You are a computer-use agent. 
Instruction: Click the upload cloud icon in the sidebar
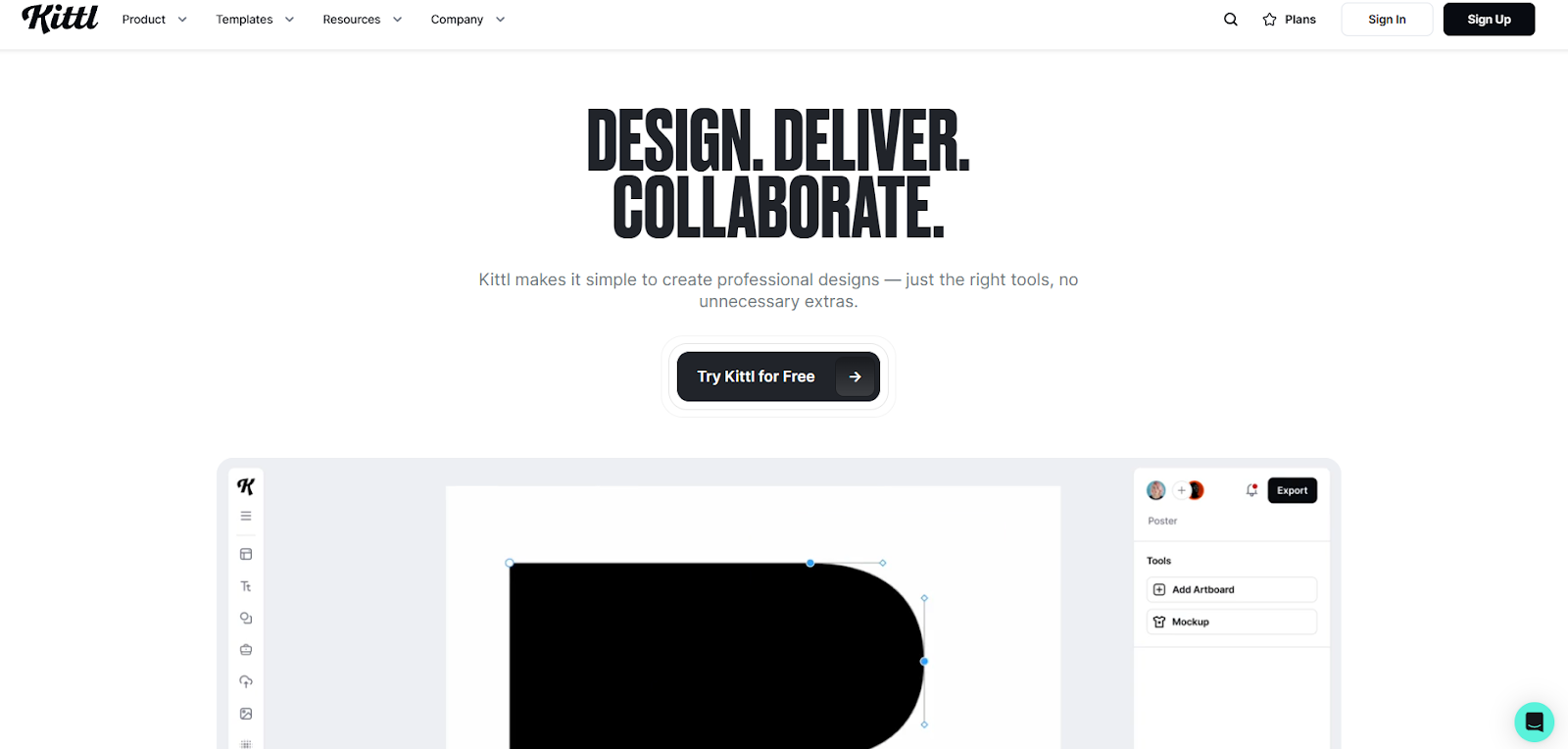pos(246,681)
